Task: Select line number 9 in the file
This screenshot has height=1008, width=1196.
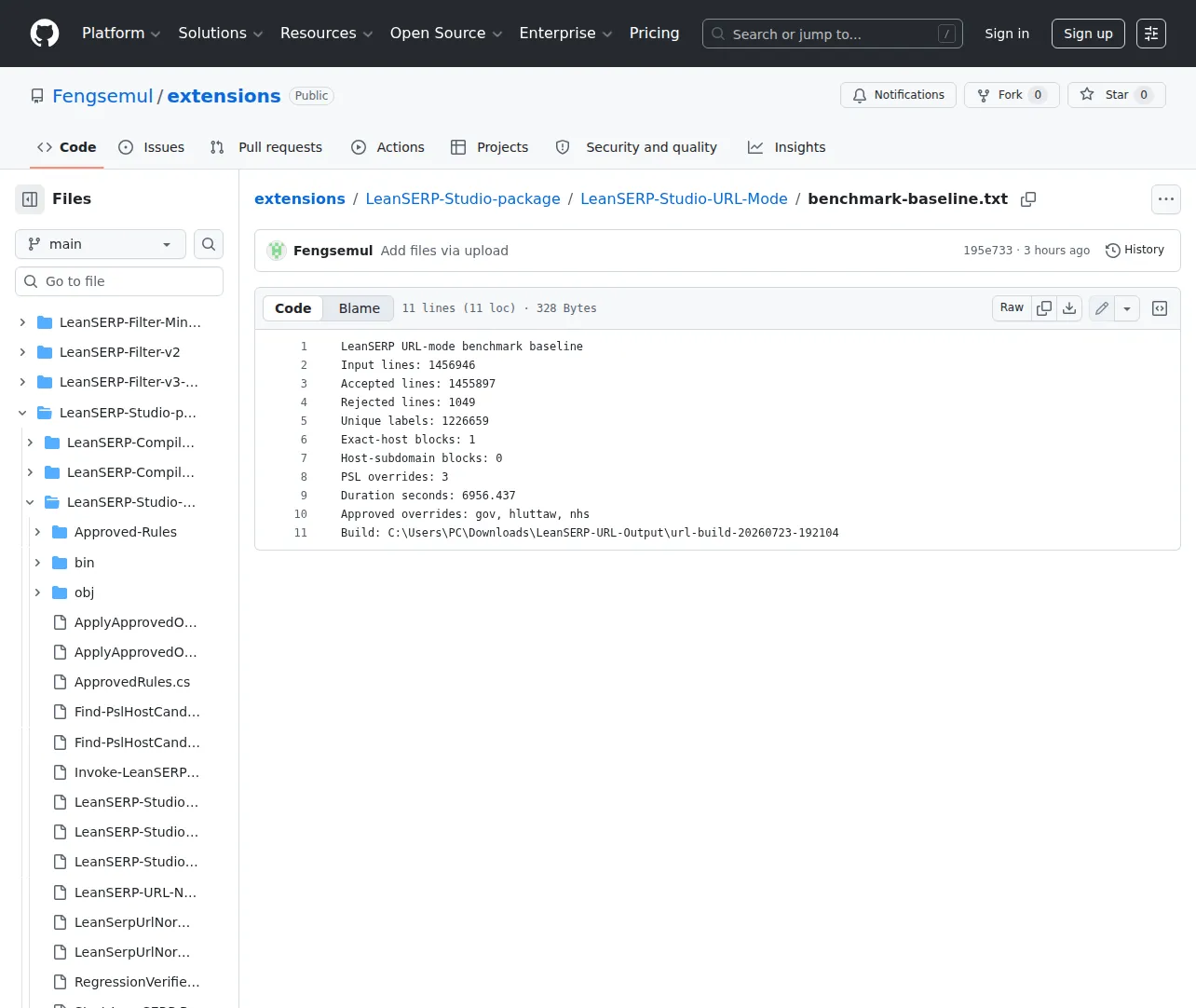Action: pyautogui.click(x=304, y=496)
